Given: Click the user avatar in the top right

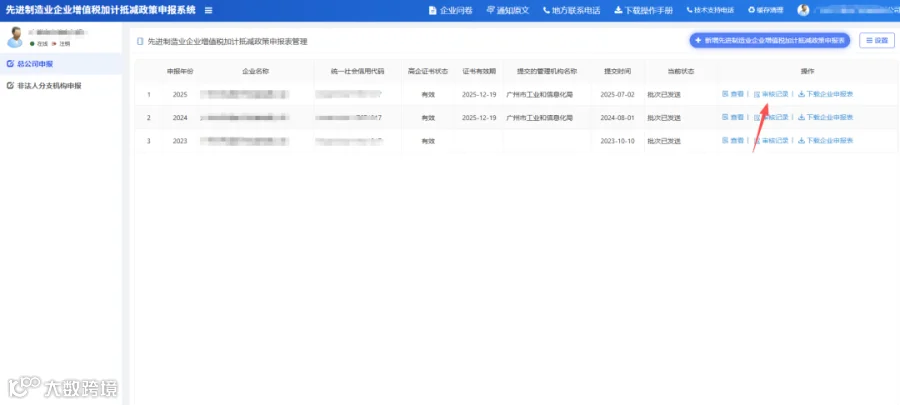Looking at the screenshot, I should pyautogui.click(x=804, y=10).
